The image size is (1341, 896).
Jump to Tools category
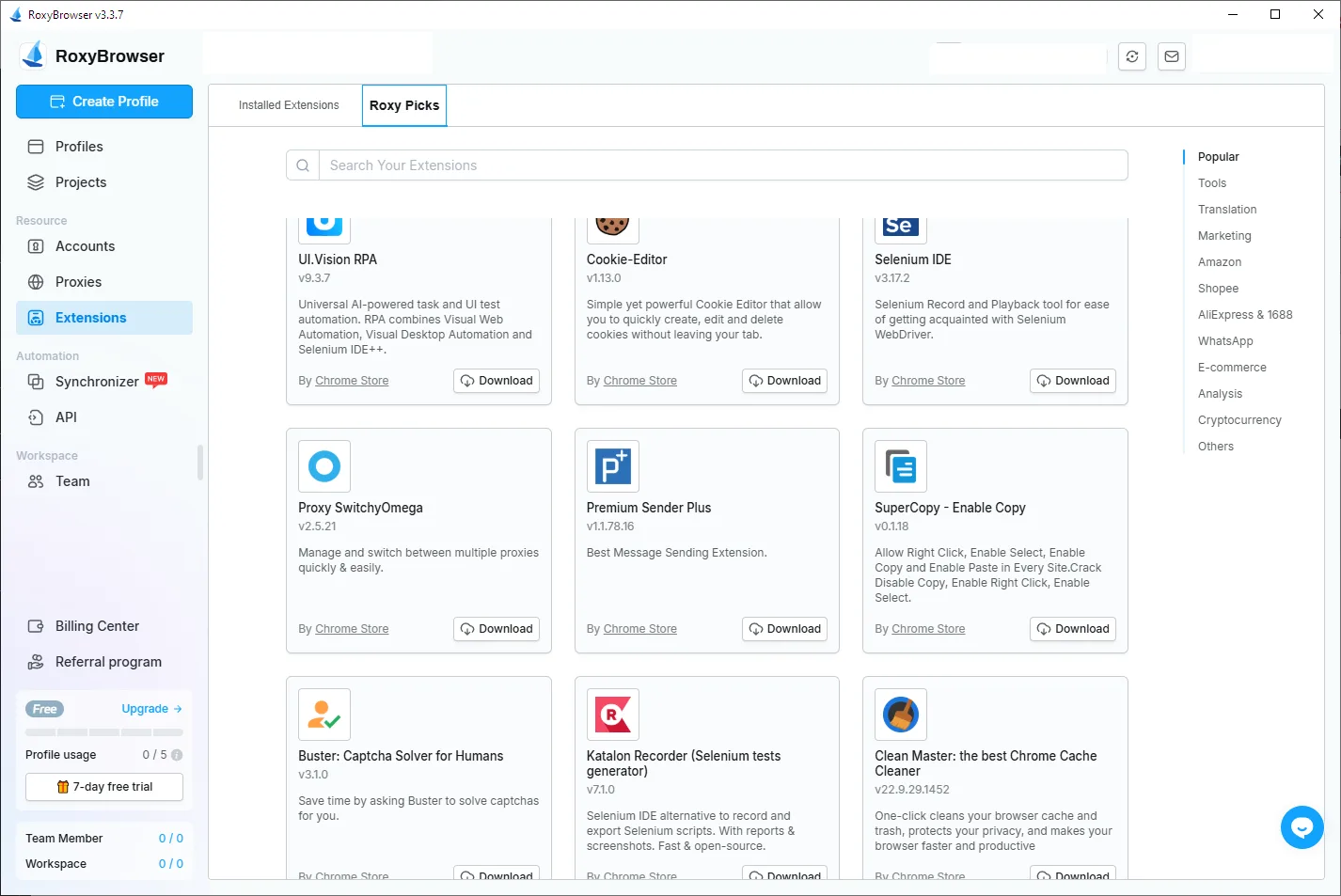(x=1212, y=183)
